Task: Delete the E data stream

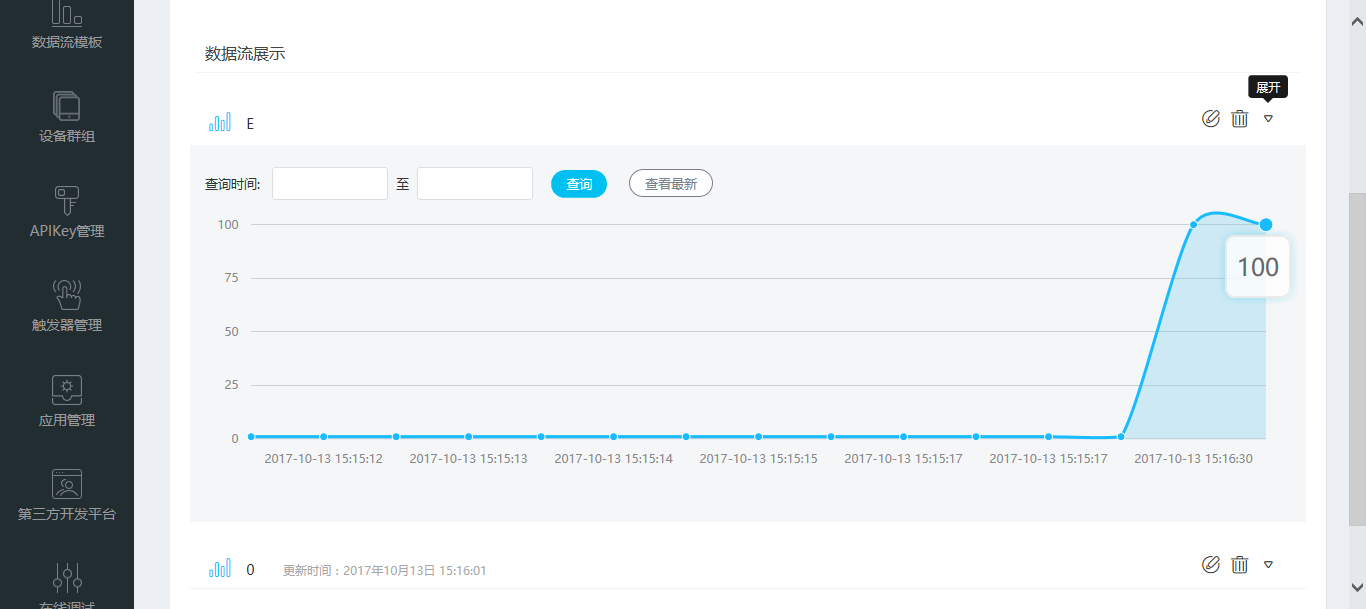Action: (1240, 119)
